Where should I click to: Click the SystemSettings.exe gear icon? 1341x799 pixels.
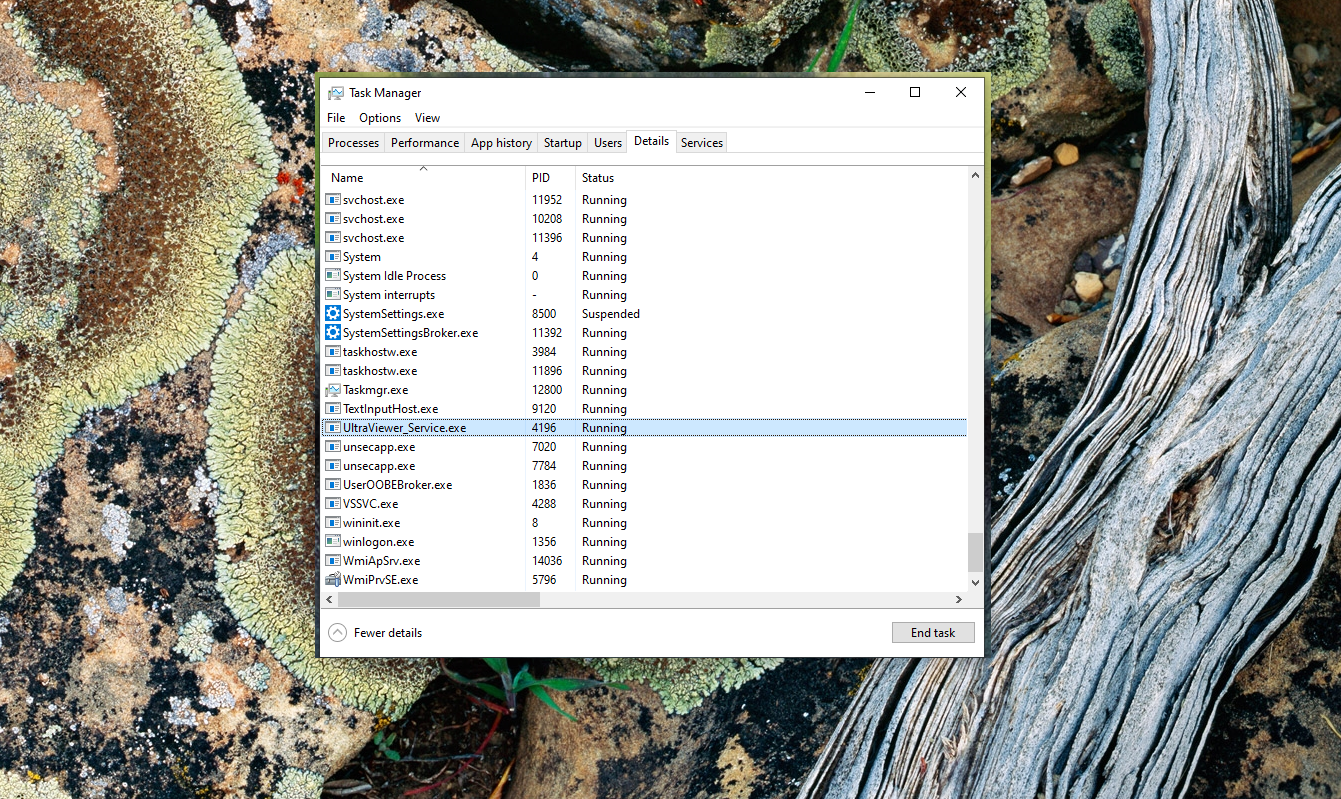[333, 314]
